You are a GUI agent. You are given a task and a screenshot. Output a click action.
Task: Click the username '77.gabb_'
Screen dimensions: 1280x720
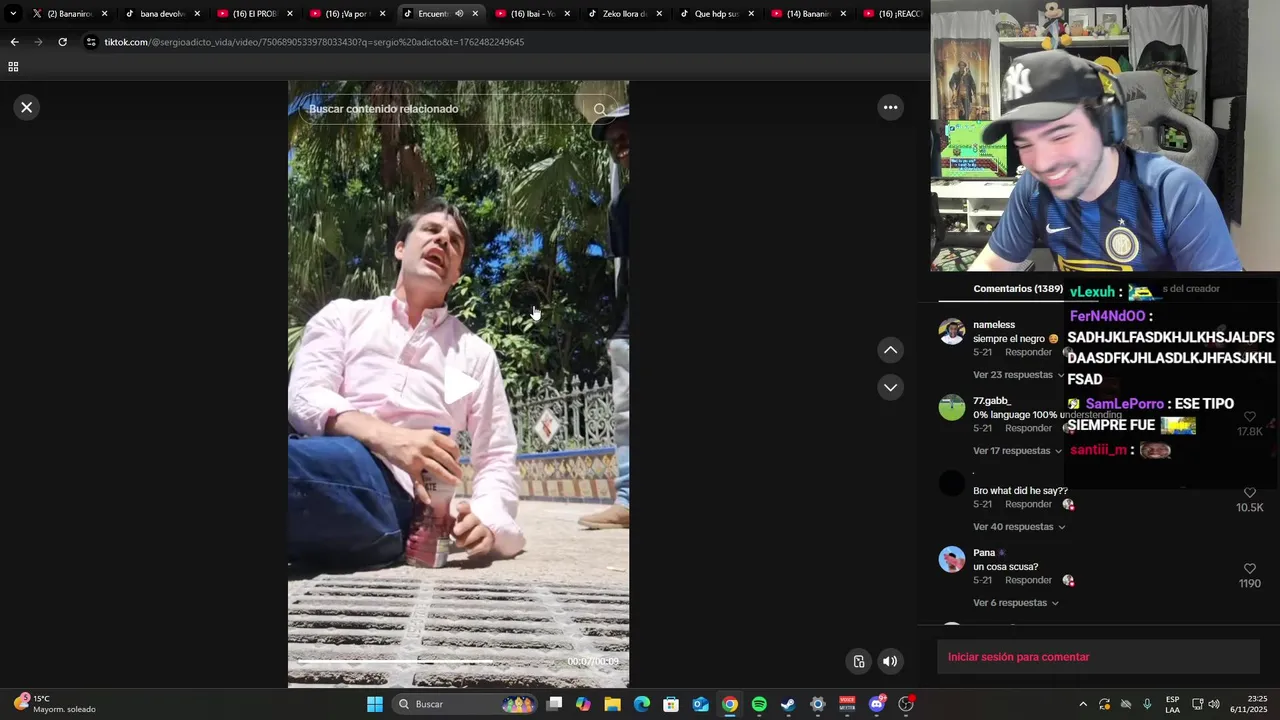[992, 401]
